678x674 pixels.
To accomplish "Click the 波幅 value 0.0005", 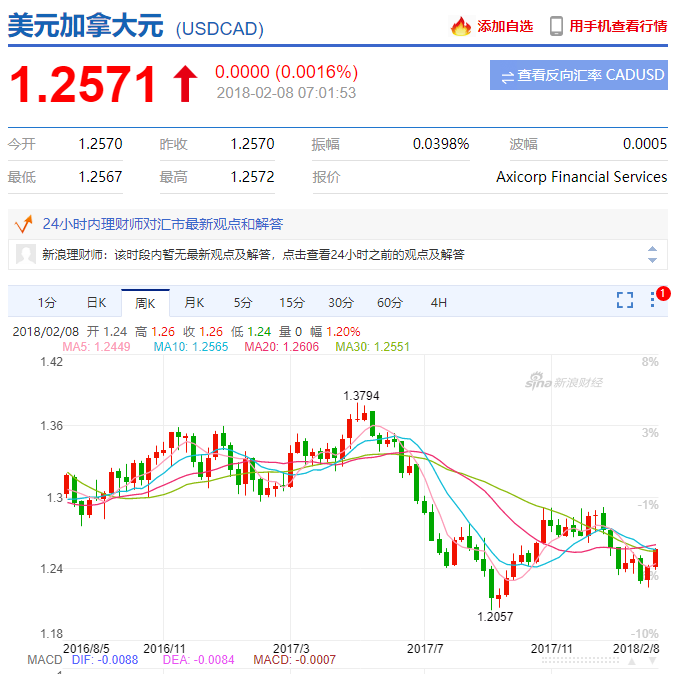I will click(x=645, y=144).
